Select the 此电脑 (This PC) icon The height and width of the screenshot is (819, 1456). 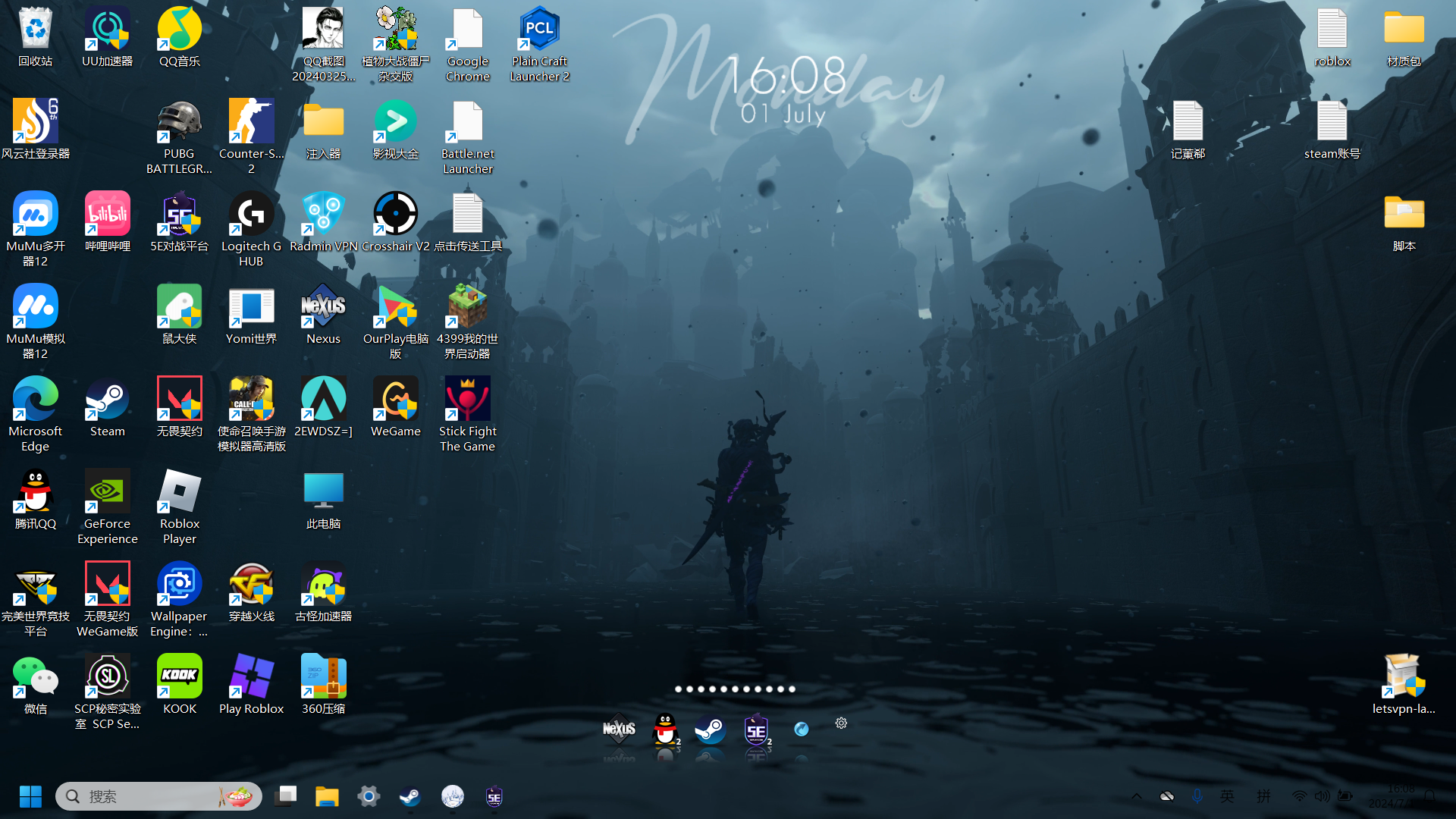(324, 499)
